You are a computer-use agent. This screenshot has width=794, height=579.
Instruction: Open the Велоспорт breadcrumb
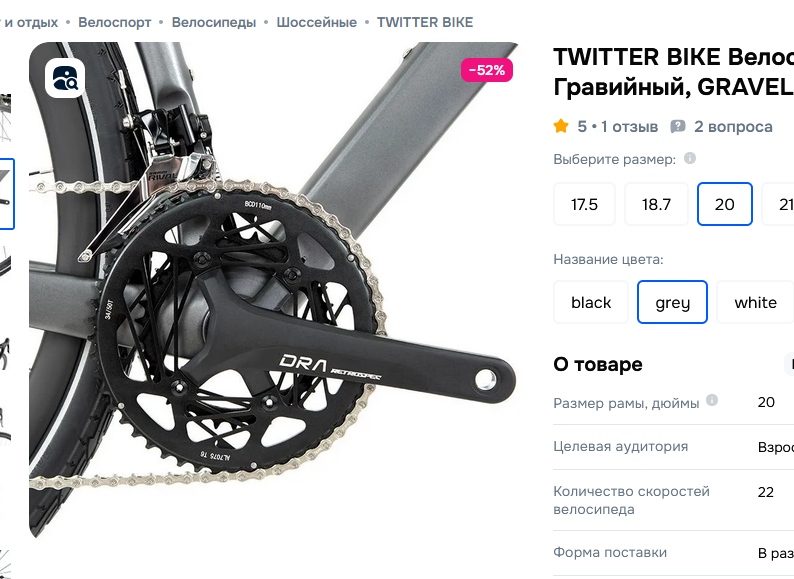(x=114, y=22)
